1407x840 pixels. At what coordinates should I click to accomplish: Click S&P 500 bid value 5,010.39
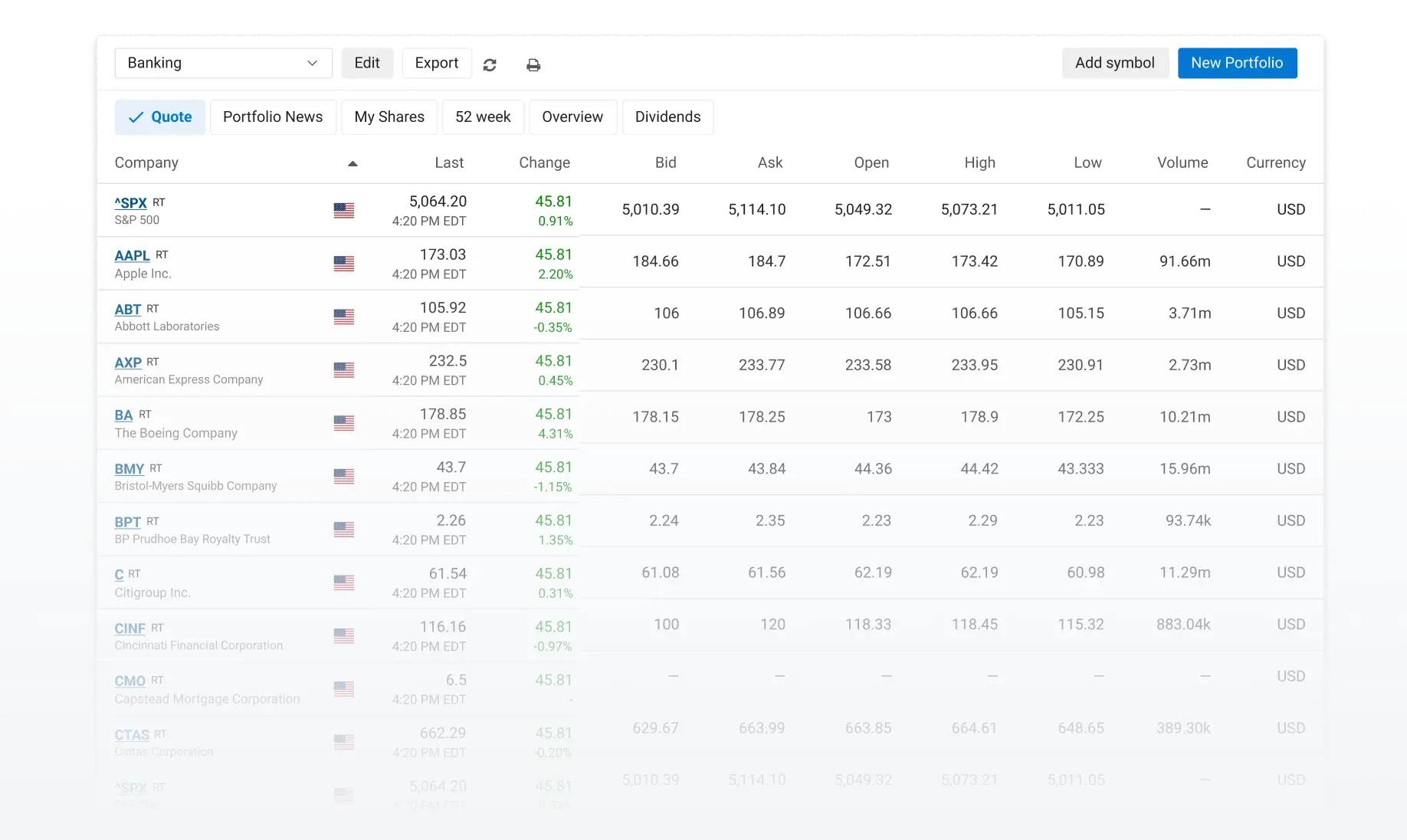(x=651, y=209)
